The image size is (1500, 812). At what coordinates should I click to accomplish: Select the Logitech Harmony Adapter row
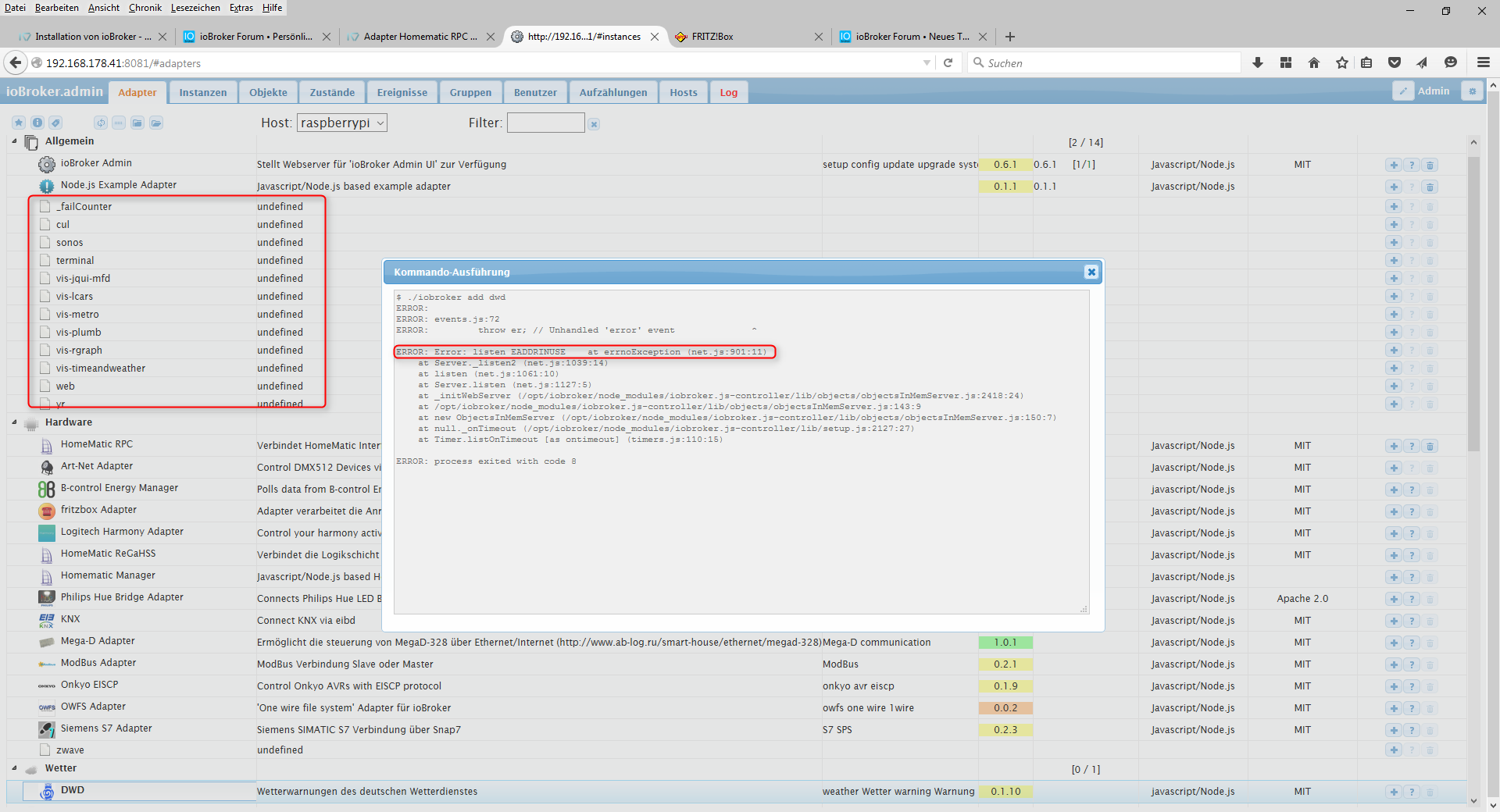(x=736, y=532)
